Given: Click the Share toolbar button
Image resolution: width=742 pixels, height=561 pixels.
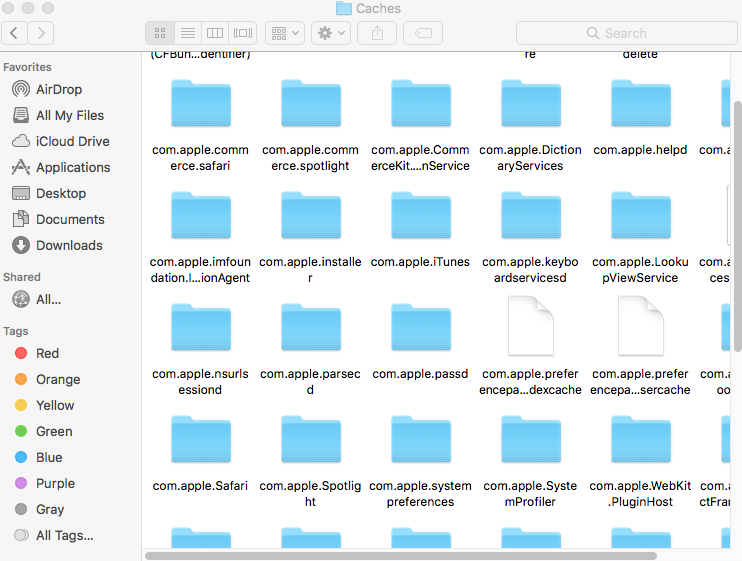Looking at the screenshot, I should point(377,33).
